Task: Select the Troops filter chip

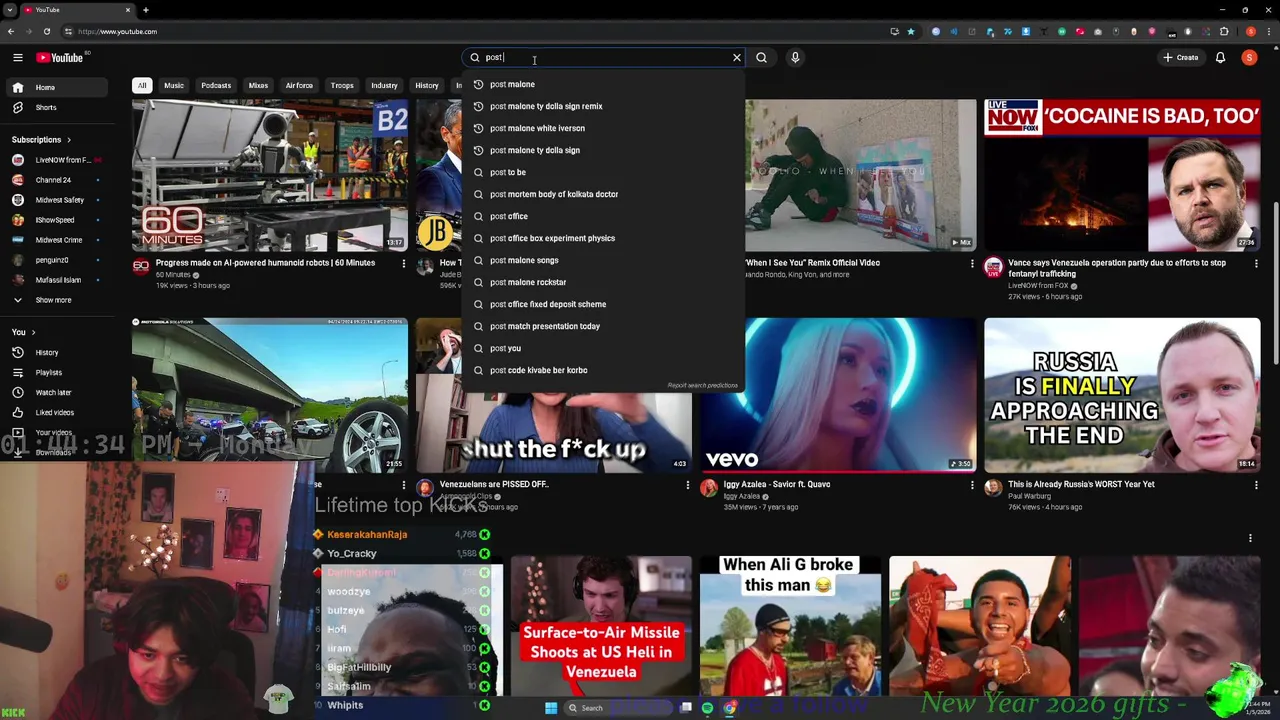Action: pos(342,86)
